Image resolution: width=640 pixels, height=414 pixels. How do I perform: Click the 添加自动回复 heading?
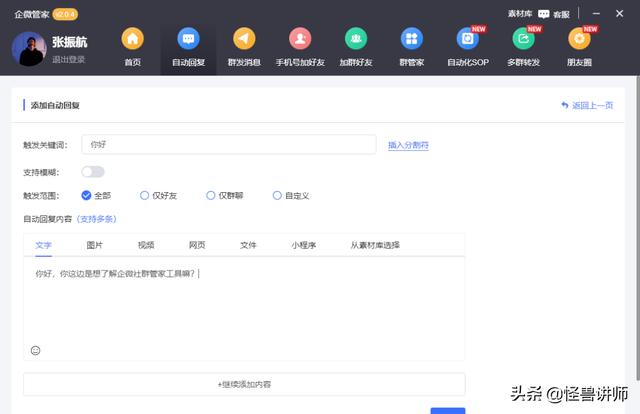55,105
